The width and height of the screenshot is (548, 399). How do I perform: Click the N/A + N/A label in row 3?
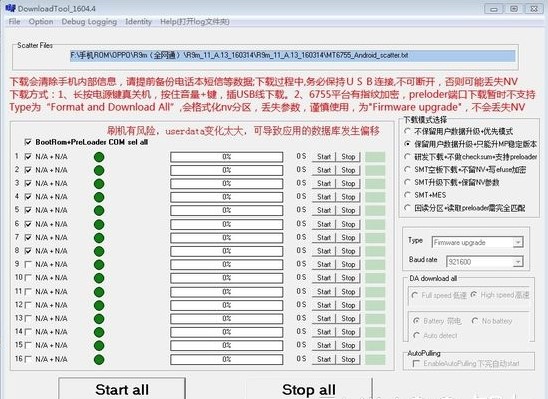(x=51, y=183)
